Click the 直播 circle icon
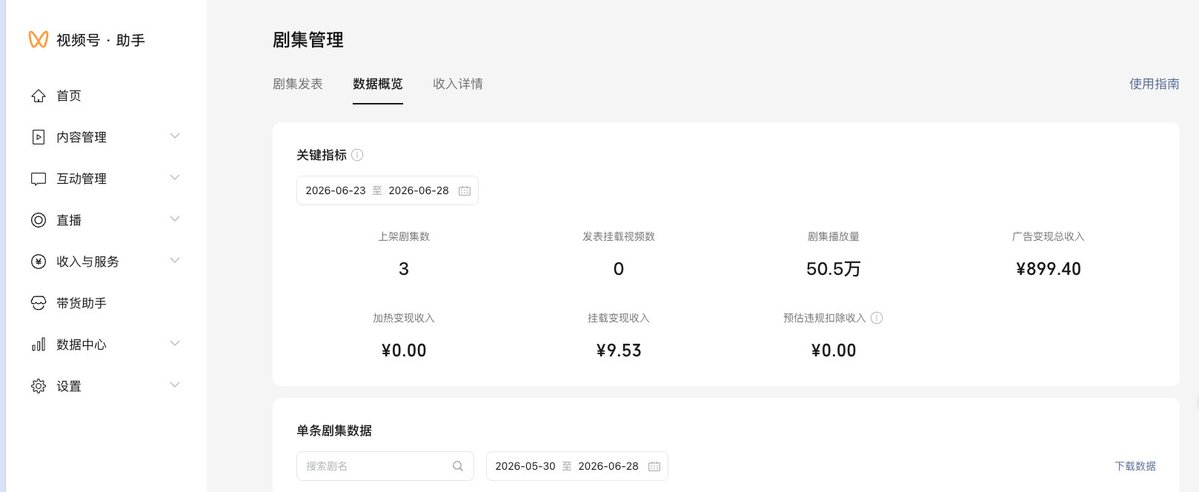The width and height of the screenshot is (1199, 492). tap(38, 220)
